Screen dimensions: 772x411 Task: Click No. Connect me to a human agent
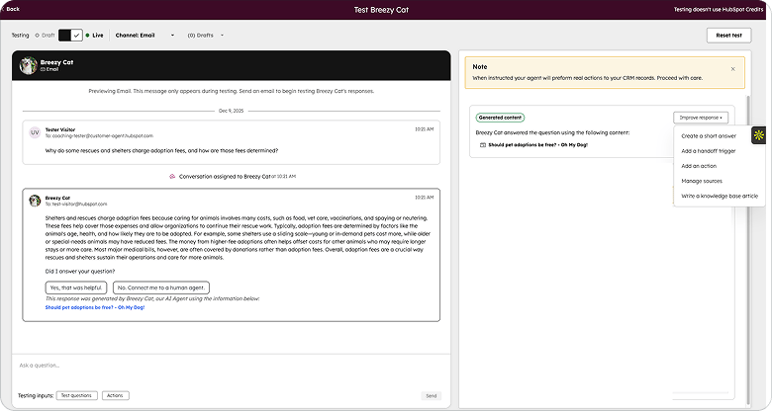pyautogui.click(x=161, y=287)
